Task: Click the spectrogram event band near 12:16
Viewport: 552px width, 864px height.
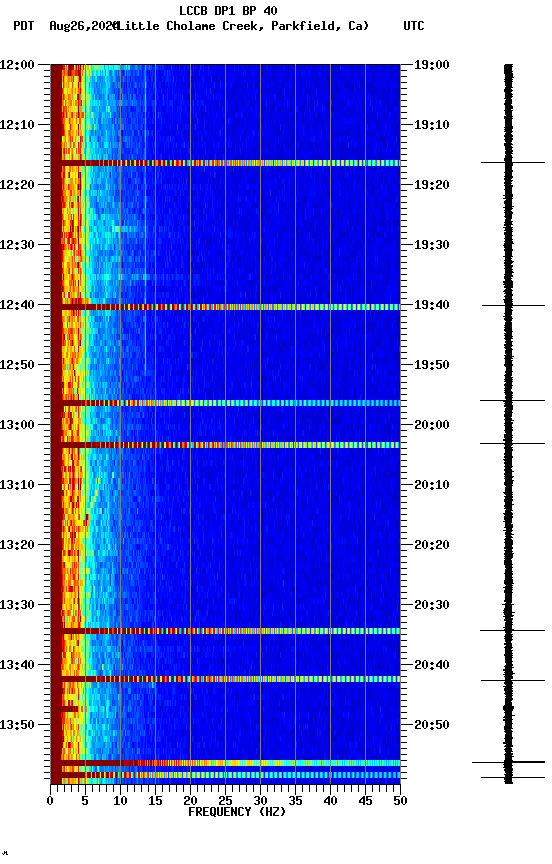Action: coord(225,163)
